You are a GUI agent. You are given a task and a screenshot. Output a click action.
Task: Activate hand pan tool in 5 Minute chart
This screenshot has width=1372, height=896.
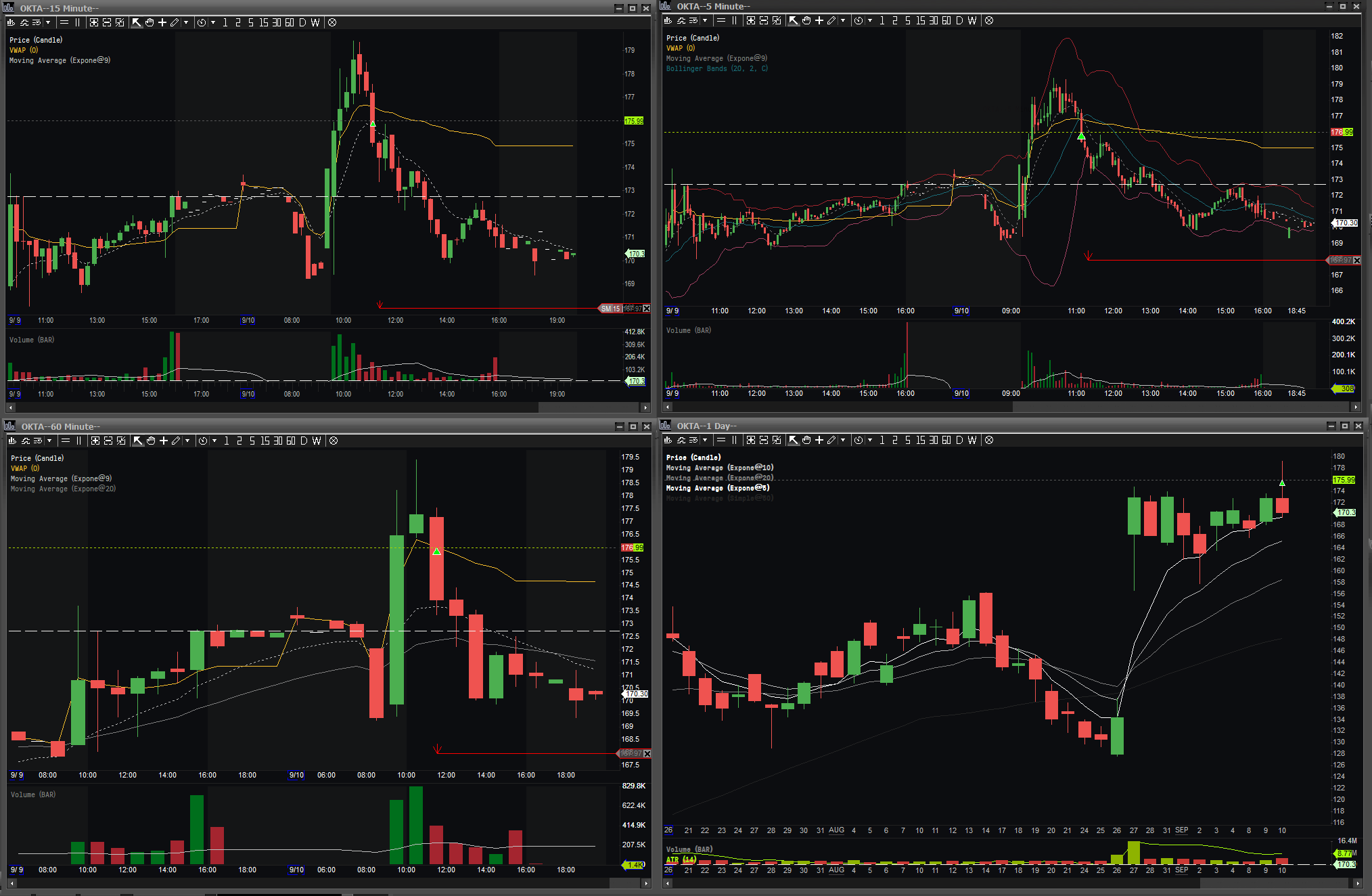point(806,20)
